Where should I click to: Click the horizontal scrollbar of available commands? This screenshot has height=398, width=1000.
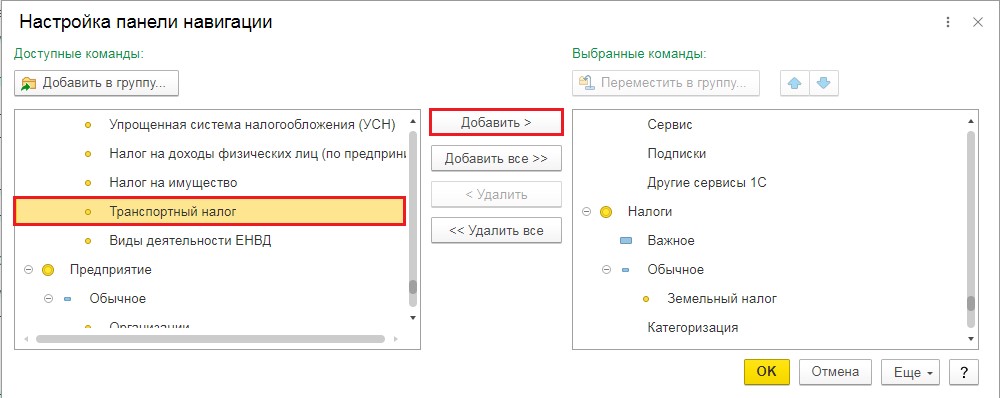(x=210, y=339)
